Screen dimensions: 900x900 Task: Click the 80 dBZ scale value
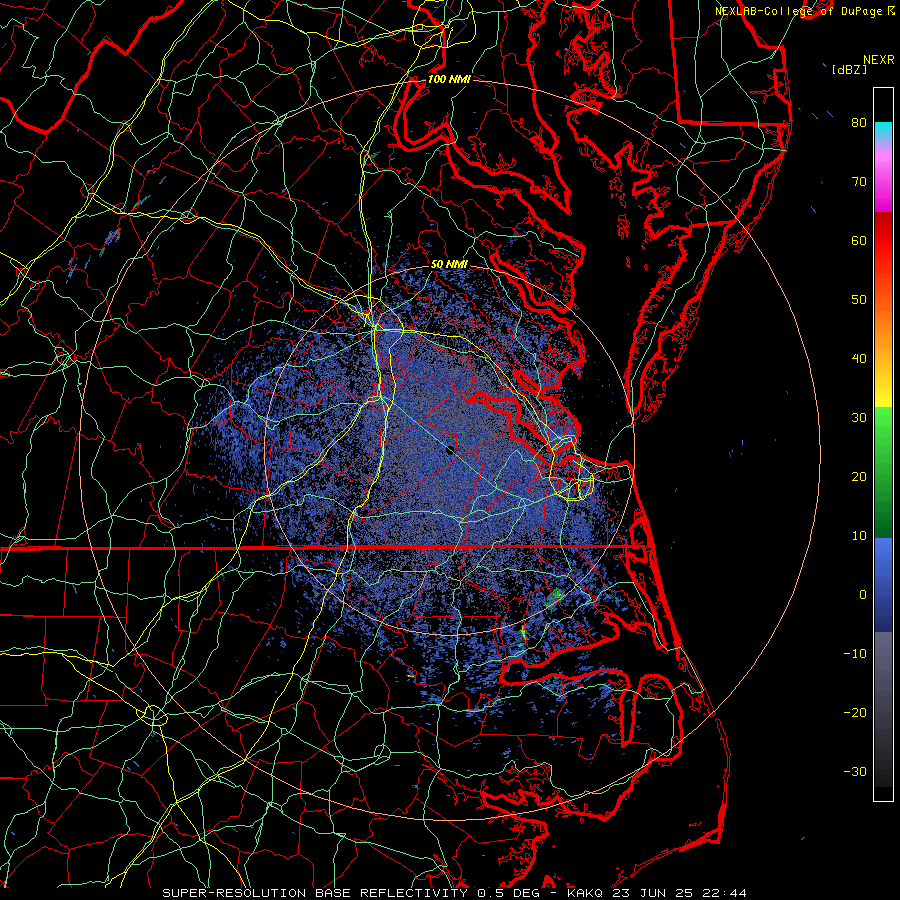point(859,122)
